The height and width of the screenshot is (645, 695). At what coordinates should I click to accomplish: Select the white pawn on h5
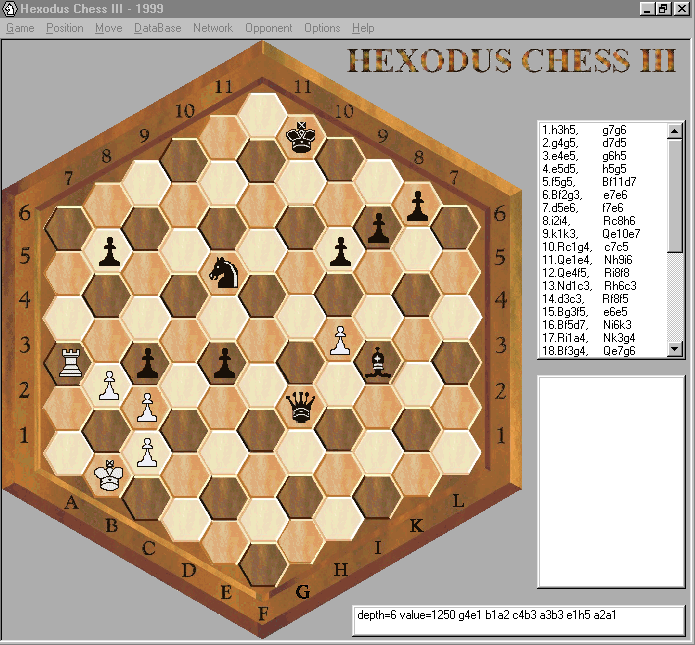pos(340,340)
